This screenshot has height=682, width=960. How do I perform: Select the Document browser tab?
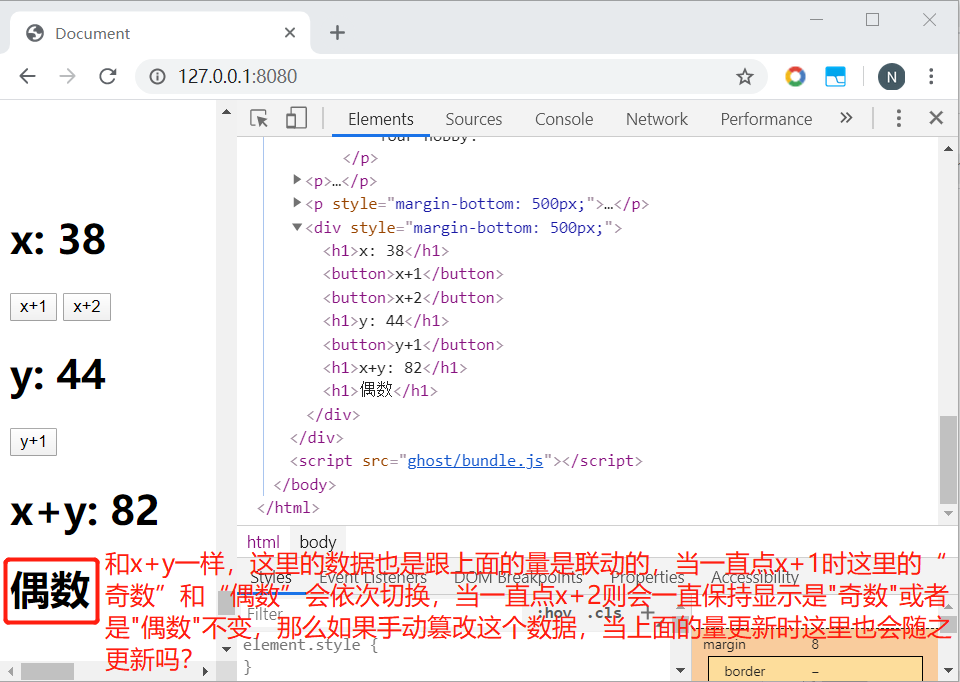[160, 33]
